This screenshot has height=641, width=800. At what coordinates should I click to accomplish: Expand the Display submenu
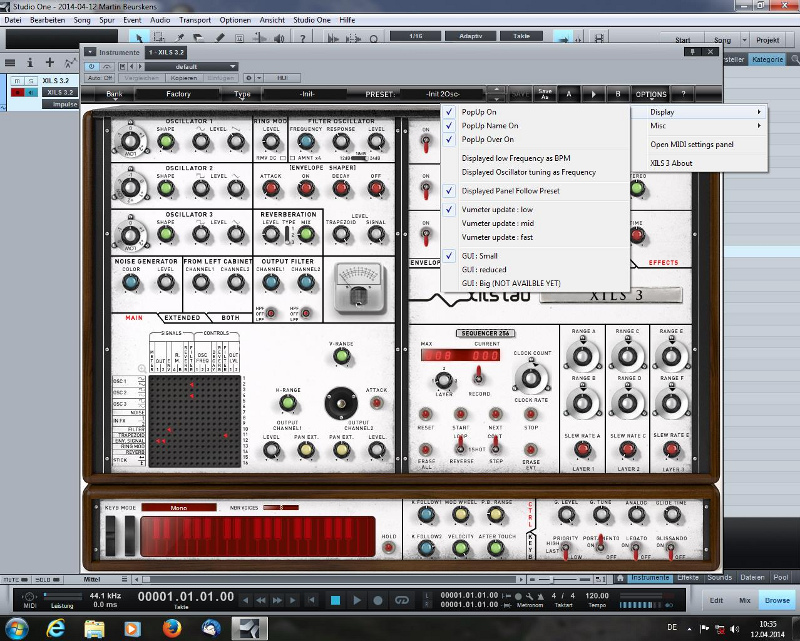[x=699, y=112]
